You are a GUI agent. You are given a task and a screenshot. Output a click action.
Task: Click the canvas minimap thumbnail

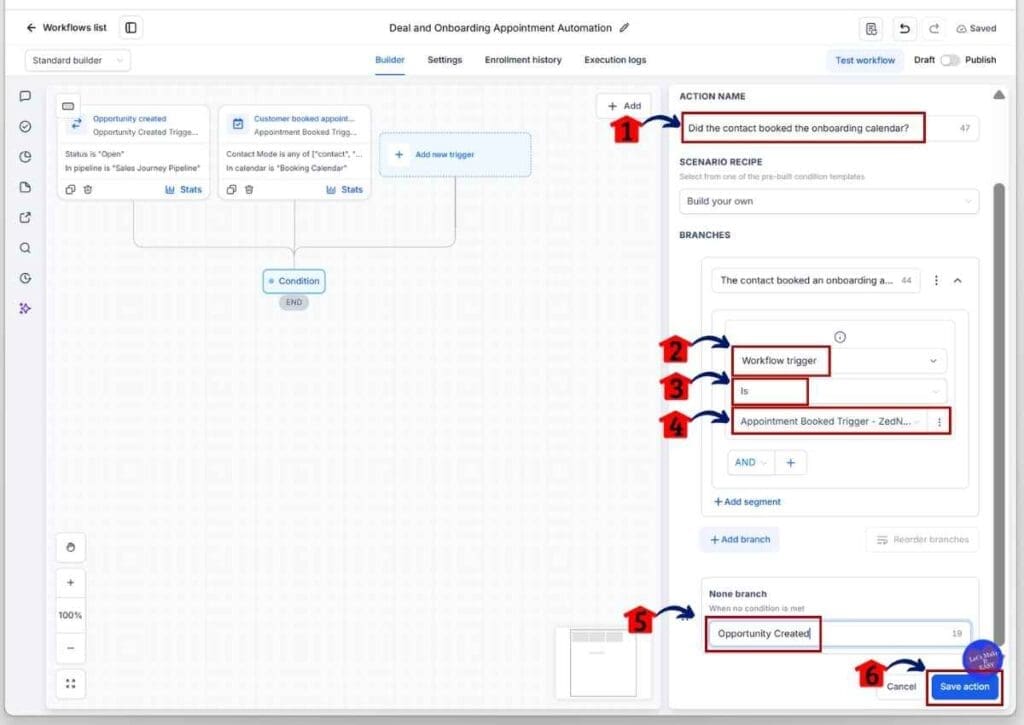point(603,663)
